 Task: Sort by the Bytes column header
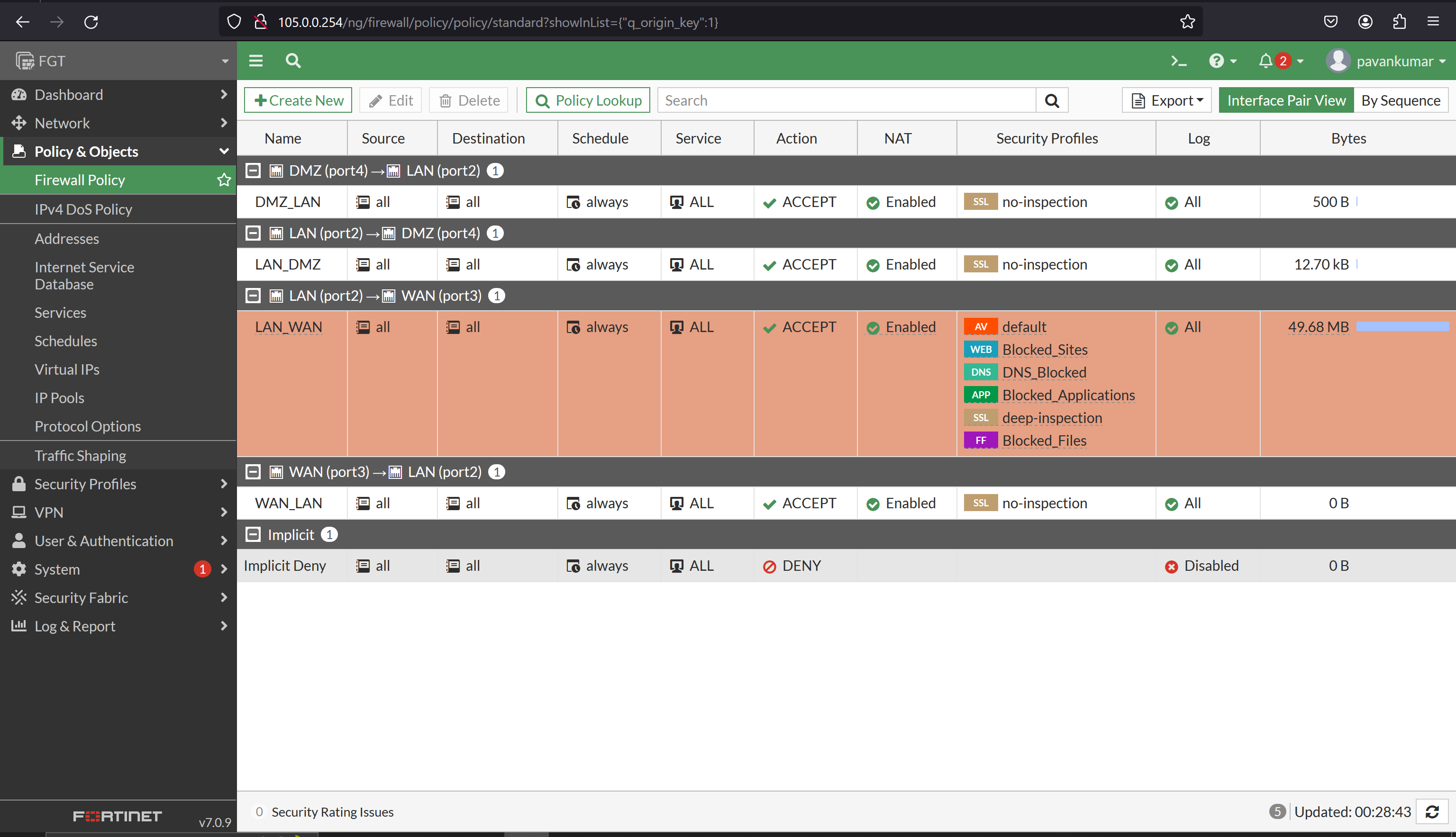(1348, 138)
